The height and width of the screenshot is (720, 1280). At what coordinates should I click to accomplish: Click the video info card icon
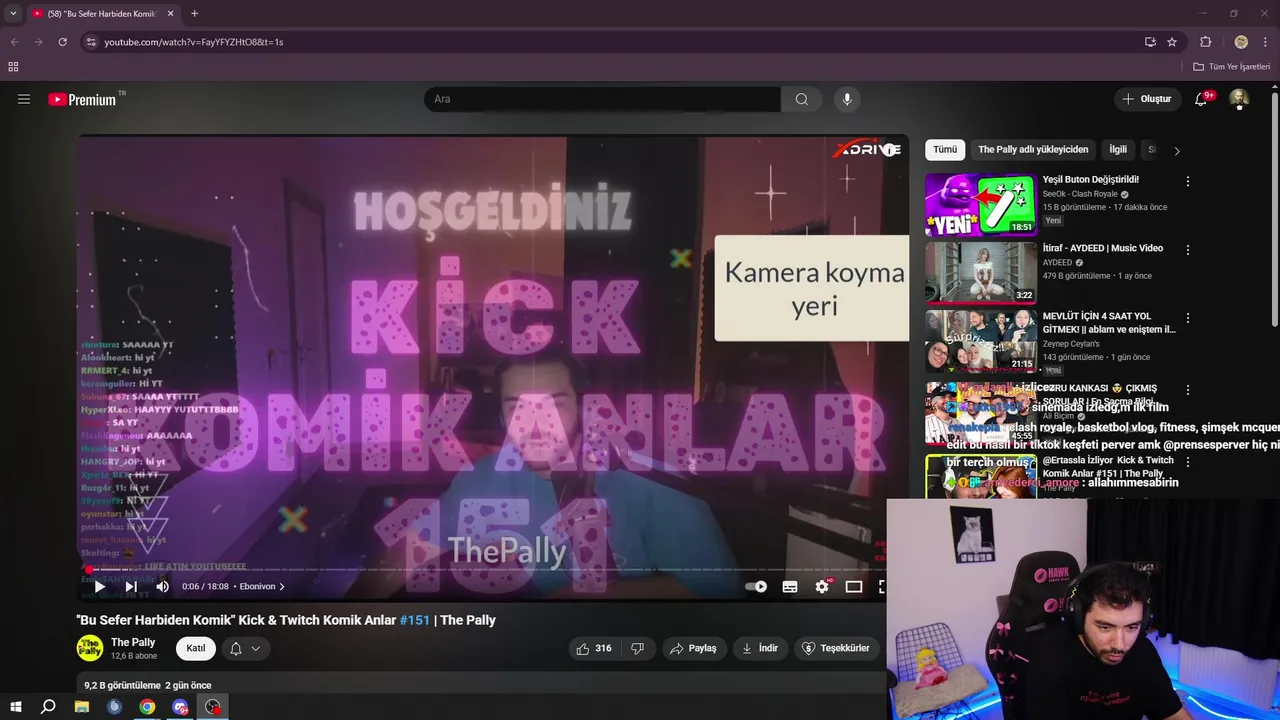(890, 150)
